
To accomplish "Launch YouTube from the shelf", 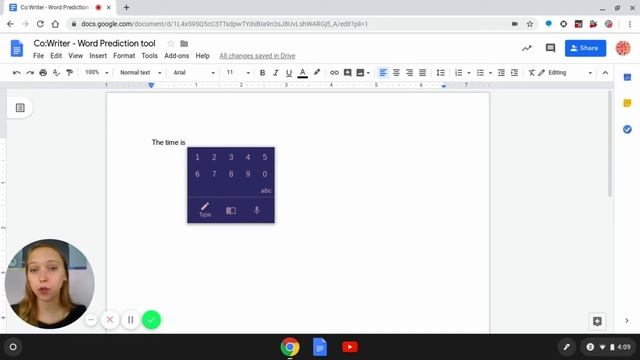I will click(x=350, y=347).
